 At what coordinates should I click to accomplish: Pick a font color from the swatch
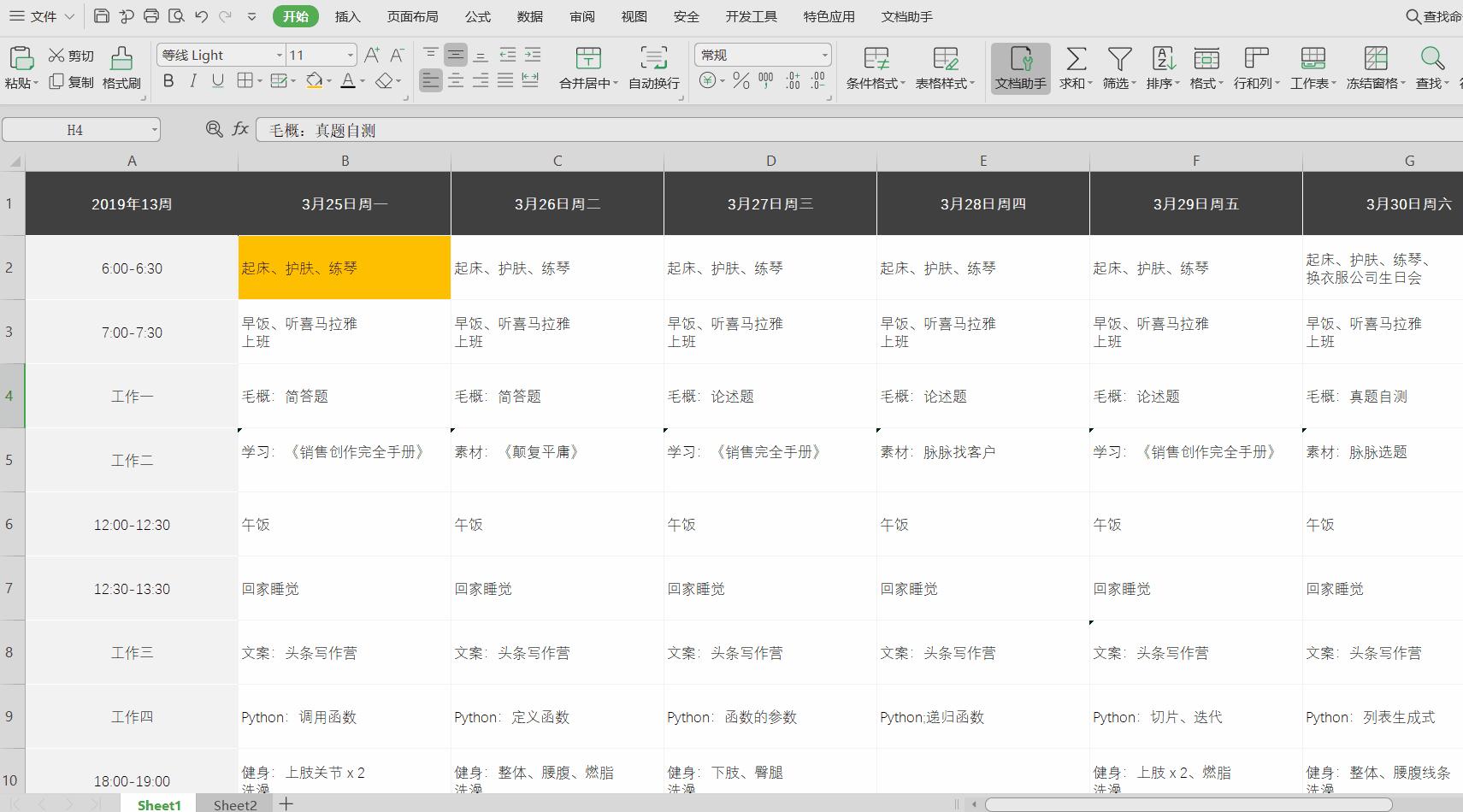coord(348,81)
